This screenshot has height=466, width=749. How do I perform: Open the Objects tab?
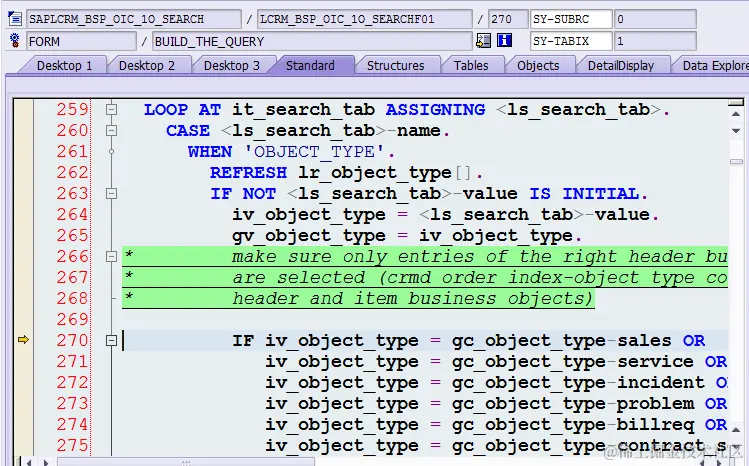tap(538, 65)
